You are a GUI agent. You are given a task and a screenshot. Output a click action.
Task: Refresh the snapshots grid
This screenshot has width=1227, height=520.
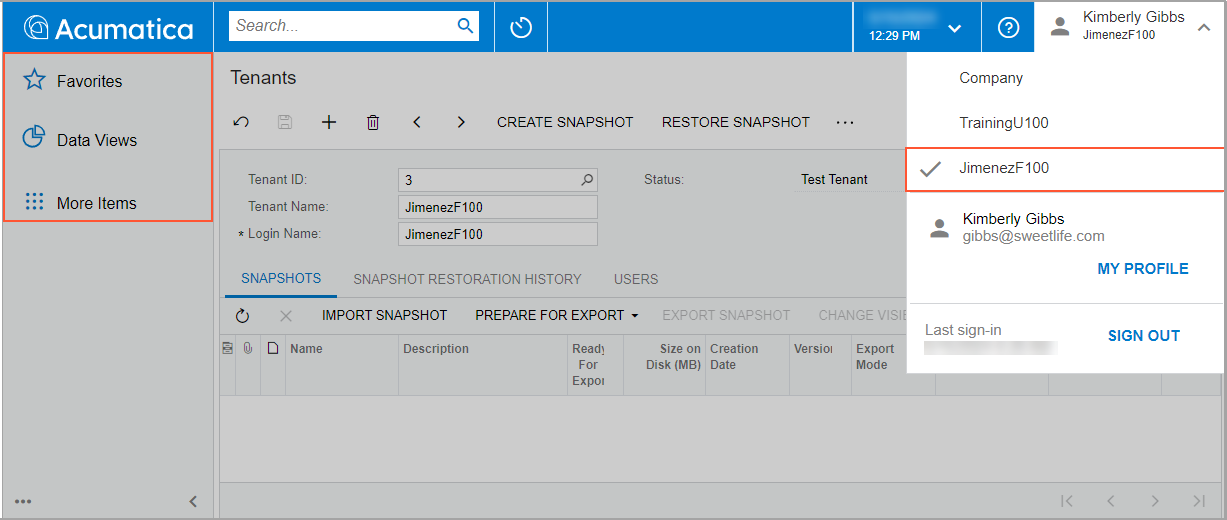[242, 316]
